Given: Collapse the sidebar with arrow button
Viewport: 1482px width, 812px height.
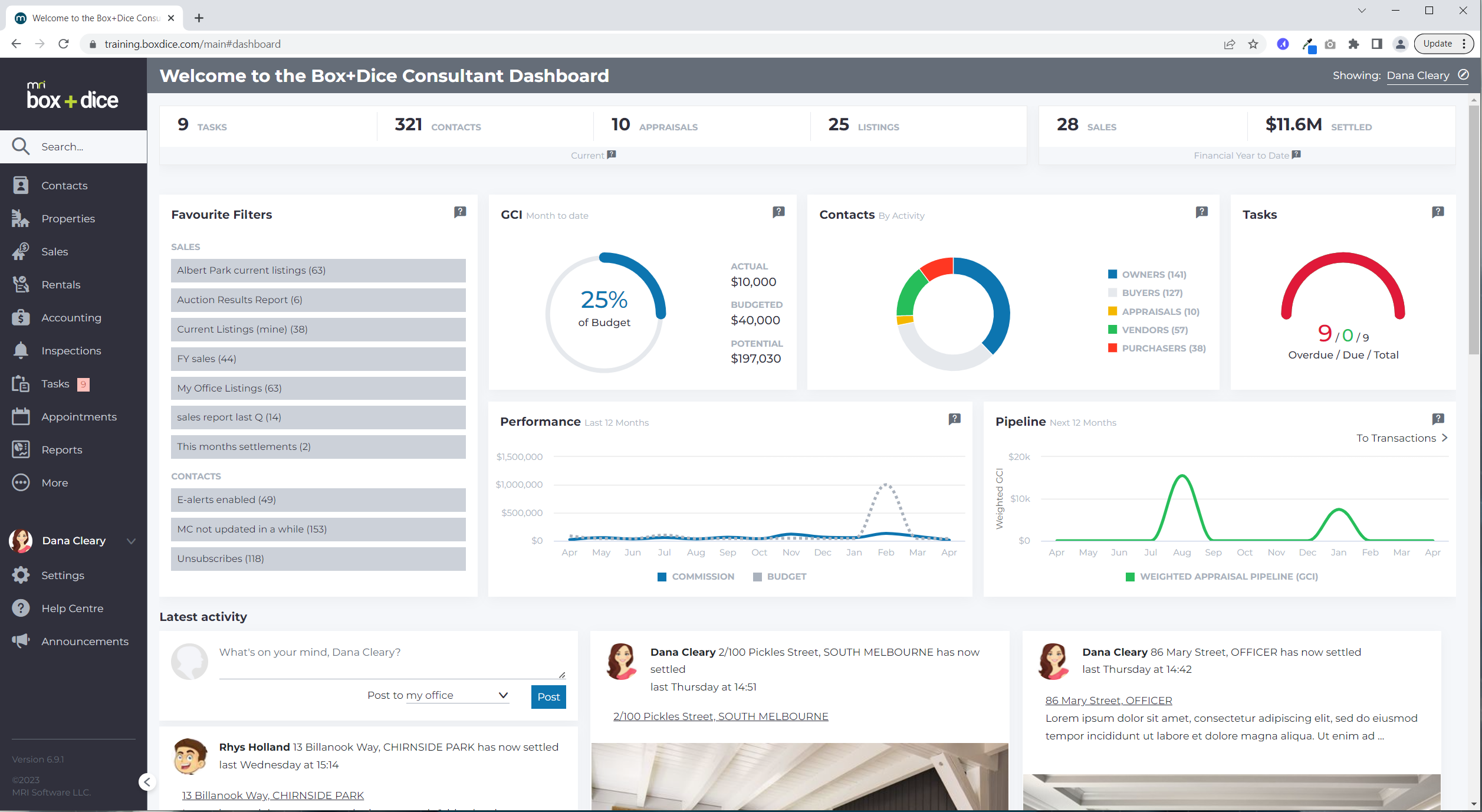Looking at the screenshot, I should point(147,782).
